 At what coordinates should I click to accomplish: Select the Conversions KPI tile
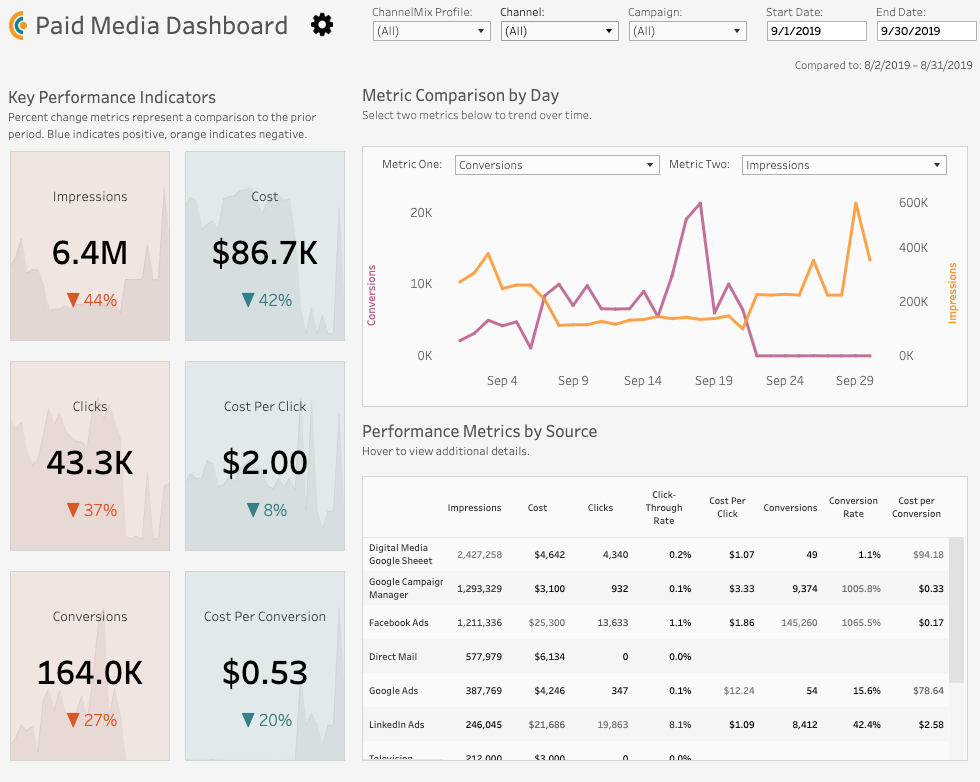pos(90,665)
